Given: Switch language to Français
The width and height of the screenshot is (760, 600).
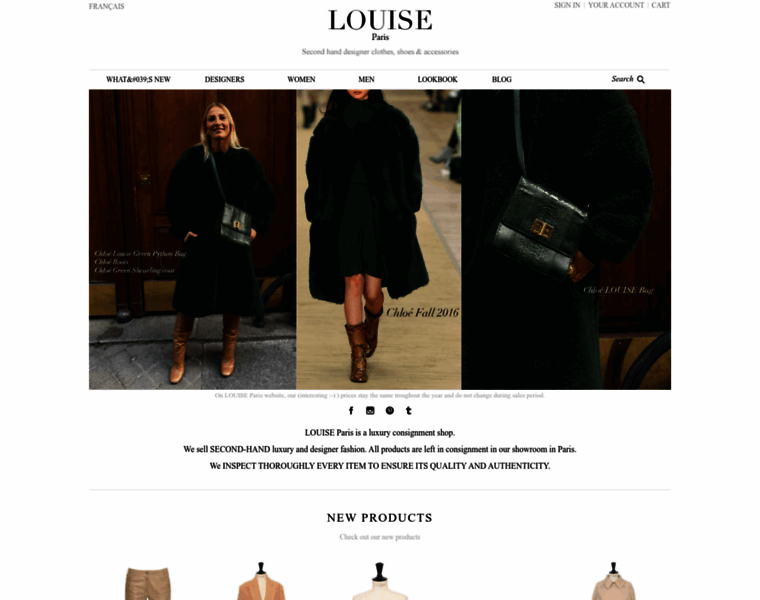Looking at the screenshot, I should click(x=107, y=6).
